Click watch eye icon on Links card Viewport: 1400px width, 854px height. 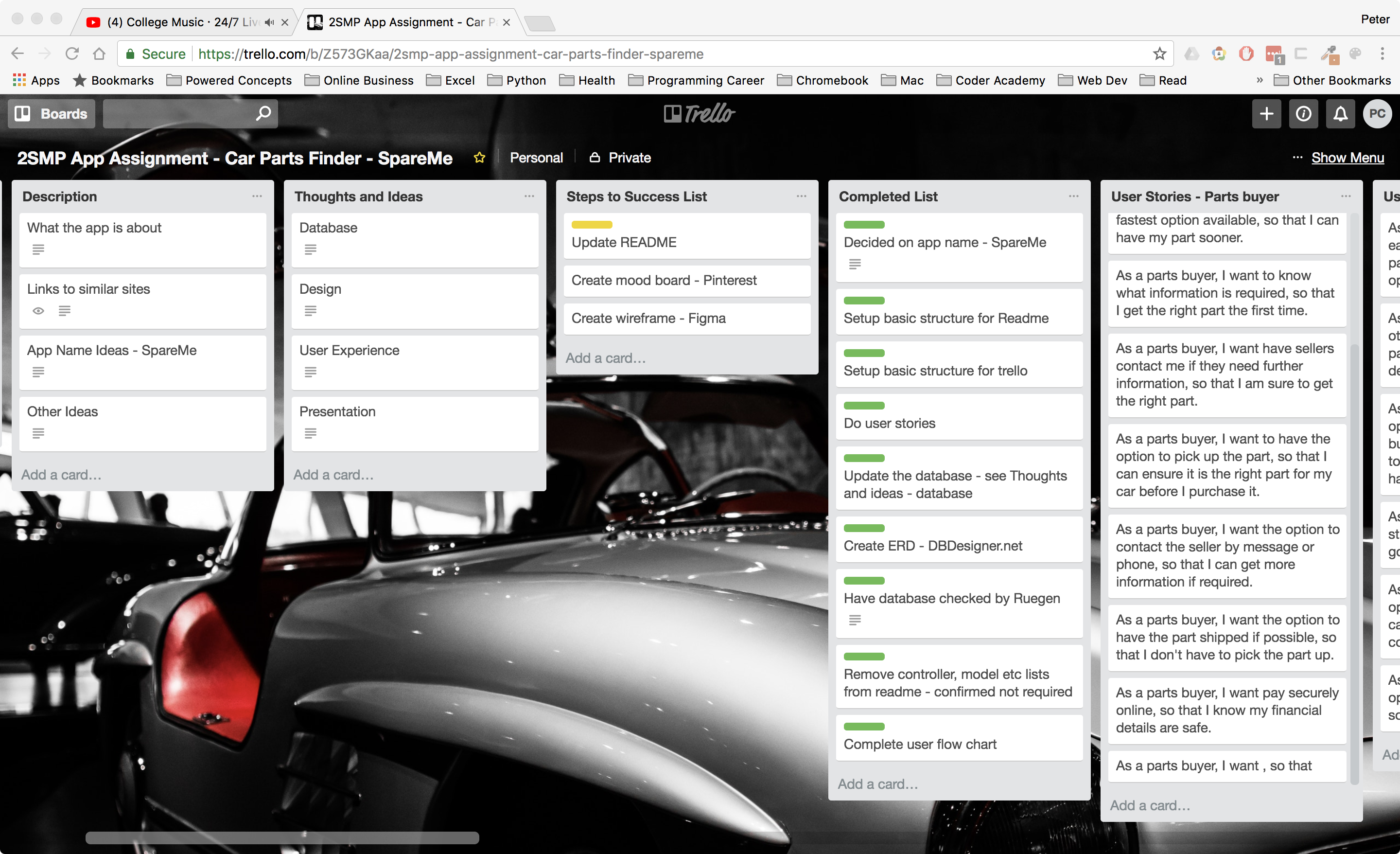[38, 311]
